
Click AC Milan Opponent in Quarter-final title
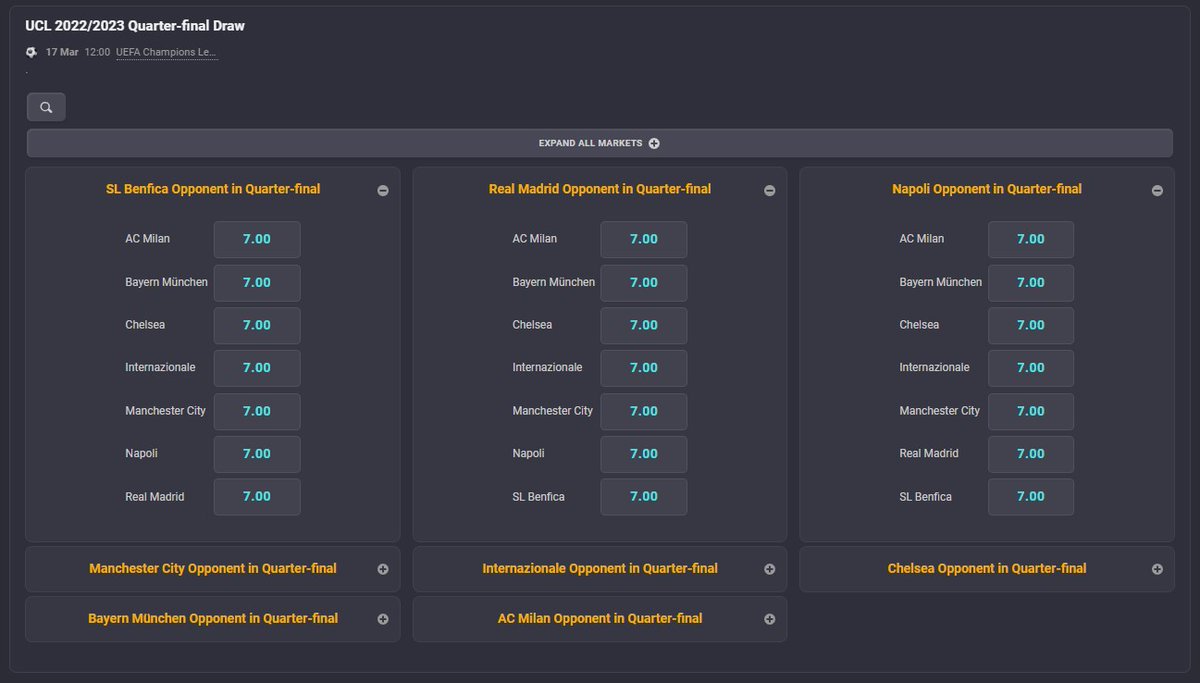point(600,618)
